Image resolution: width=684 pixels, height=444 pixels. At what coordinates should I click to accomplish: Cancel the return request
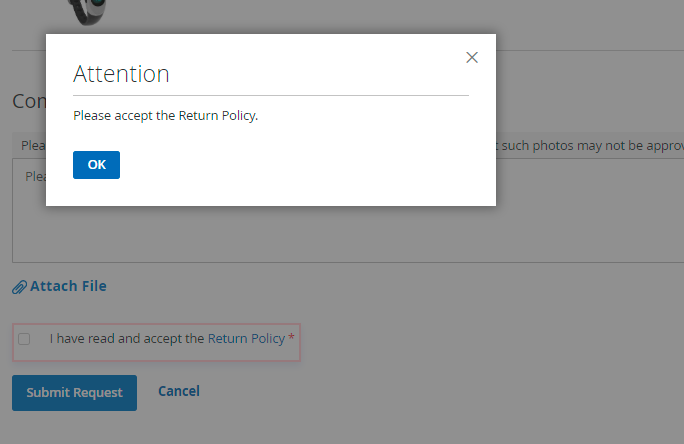179,391
